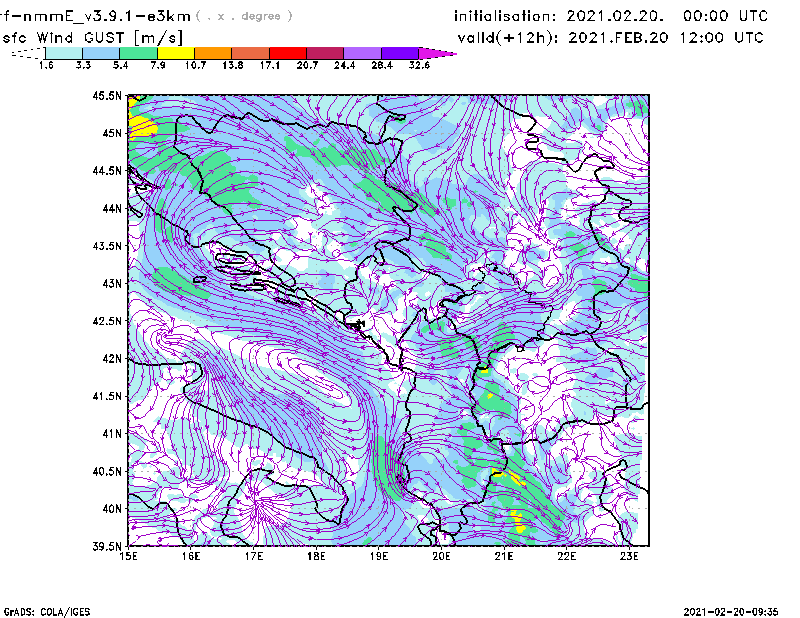800x618 pixels.
Task: Click the model name 'nmmE_v3.9.1-e3km' text
Action: (107, 16)
